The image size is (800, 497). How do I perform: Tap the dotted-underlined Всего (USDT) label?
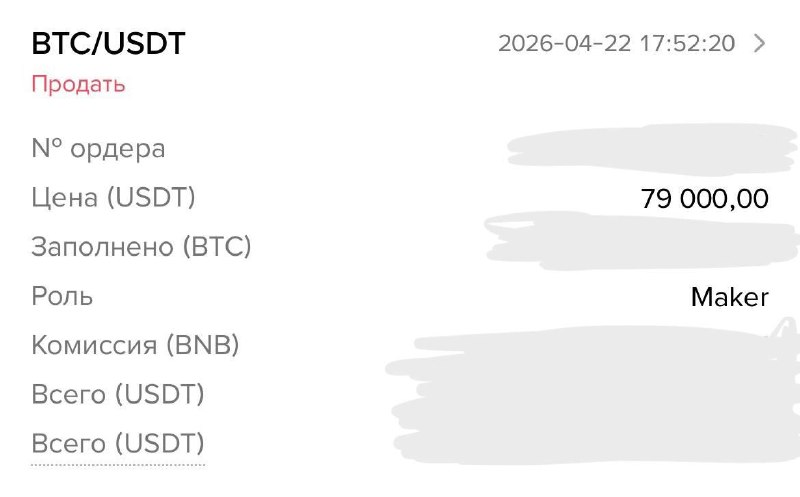[118, 444]
